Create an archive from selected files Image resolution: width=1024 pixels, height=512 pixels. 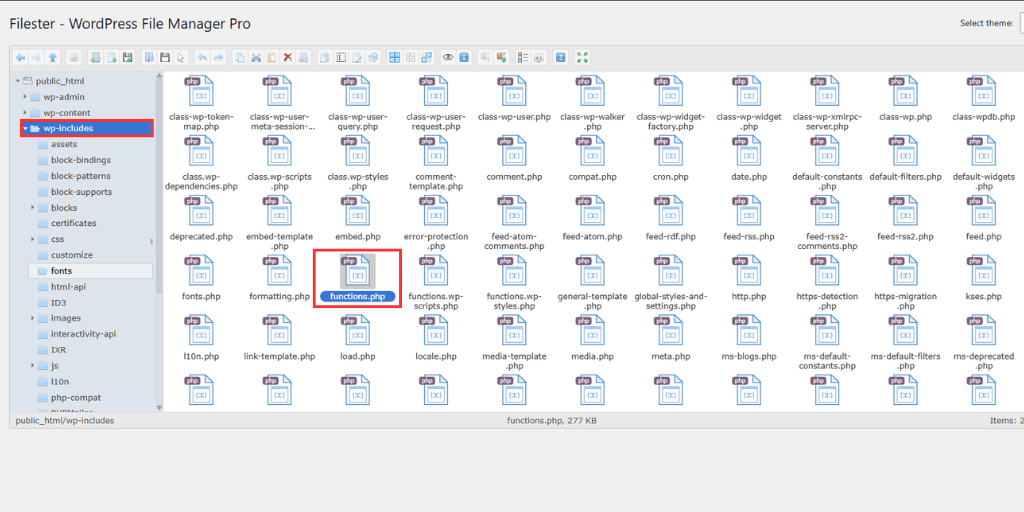click(502, 57)
